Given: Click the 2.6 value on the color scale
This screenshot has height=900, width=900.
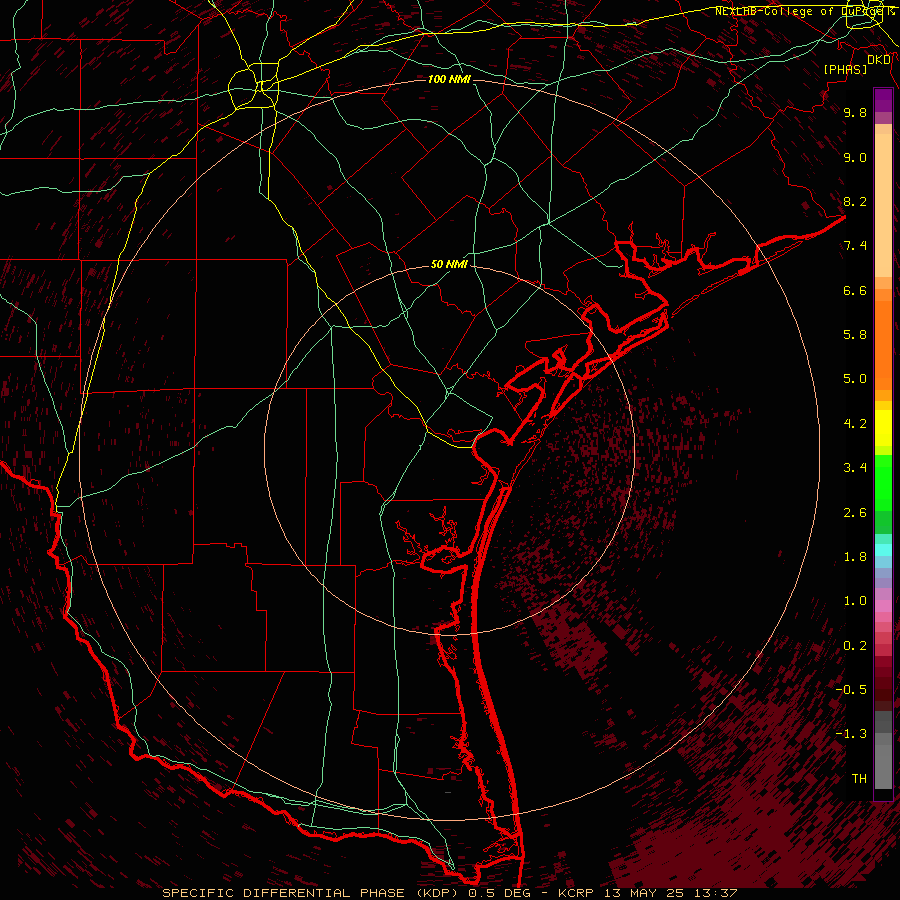Looking at the screenshot, I should point(855,513).
